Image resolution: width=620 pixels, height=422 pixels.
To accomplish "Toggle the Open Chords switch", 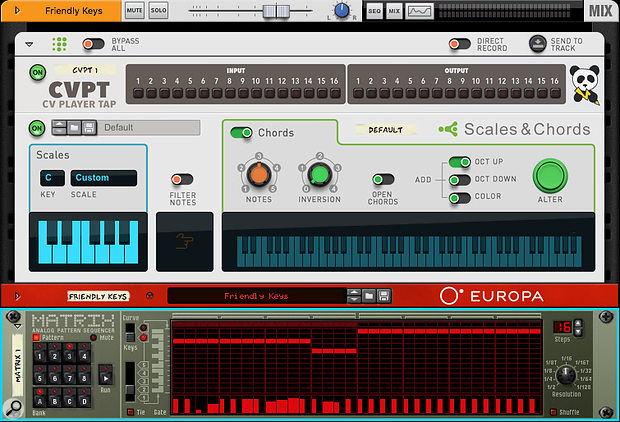I will click(383, 180).
